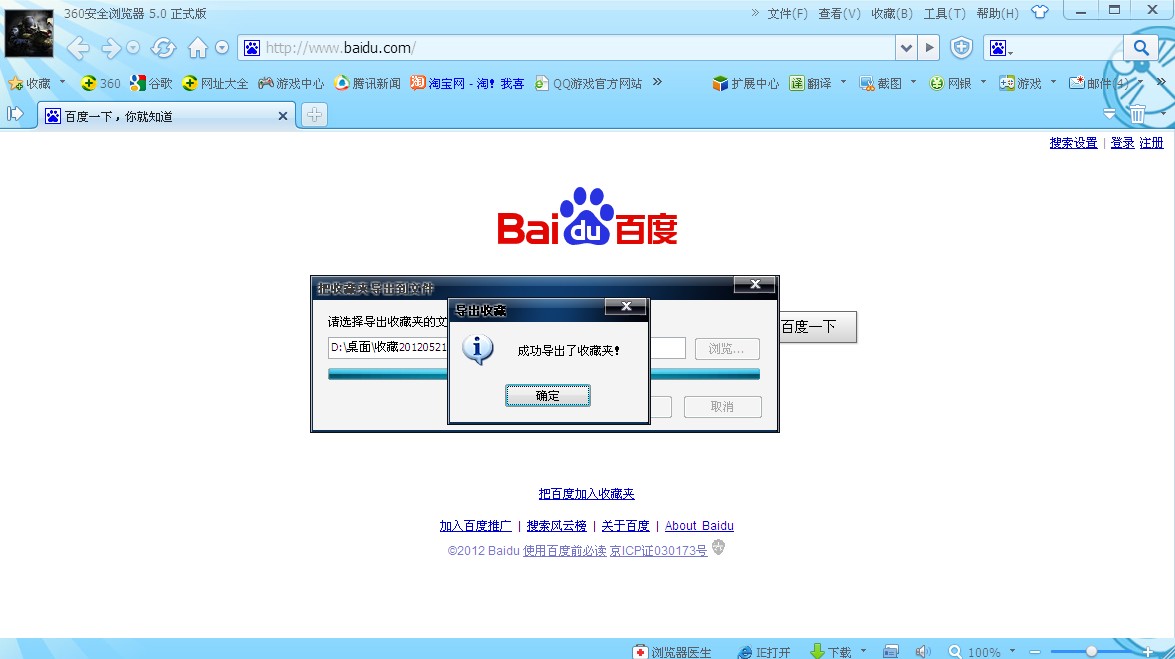This screenshot has height=659, width=1175.
Task: Open the 收藏 favorites star button
Action: pos(30,83)
